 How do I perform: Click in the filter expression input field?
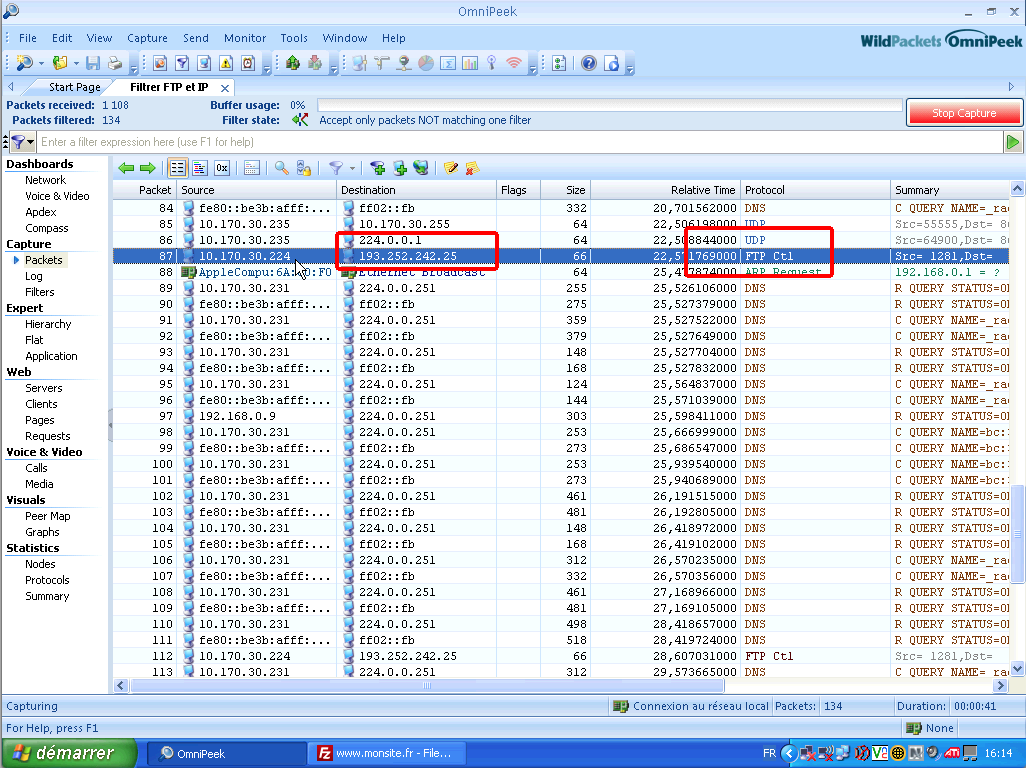tap(520, 142)
